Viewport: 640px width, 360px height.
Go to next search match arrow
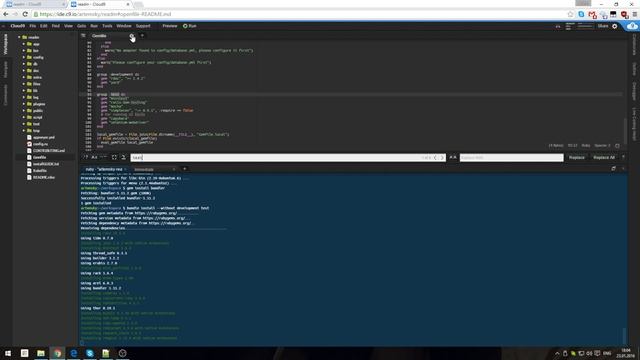pos(442,158)
